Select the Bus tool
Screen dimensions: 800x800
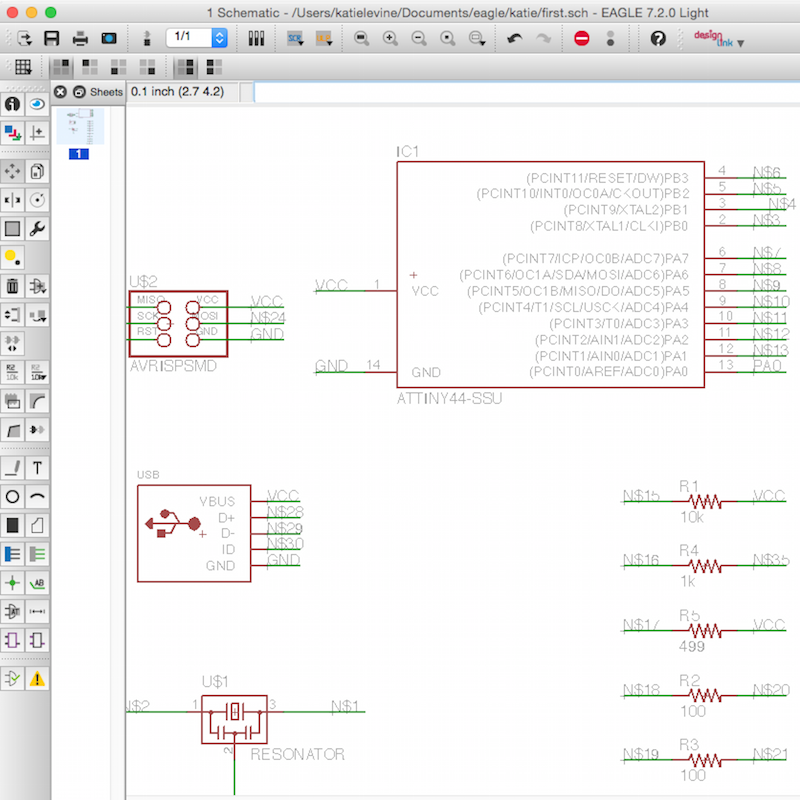(12, 554)
